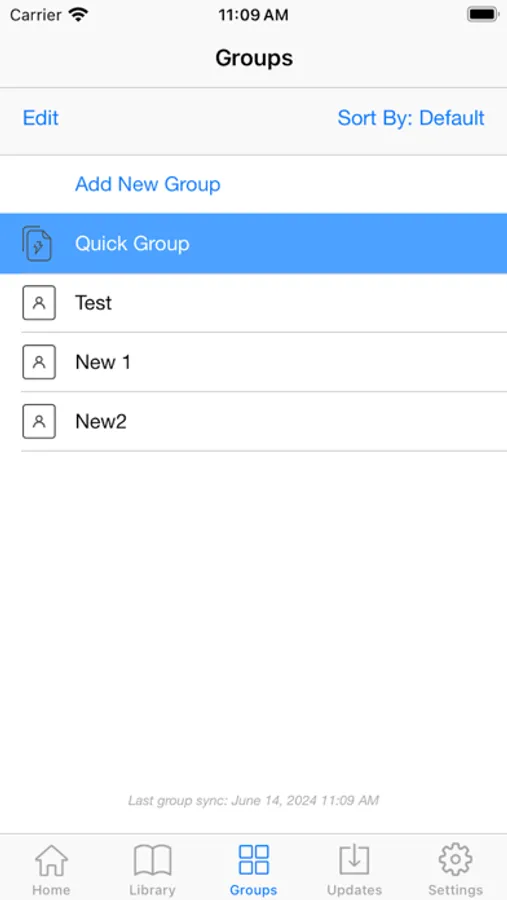
Task: Open the Home tab
Action: click(51, 869)
